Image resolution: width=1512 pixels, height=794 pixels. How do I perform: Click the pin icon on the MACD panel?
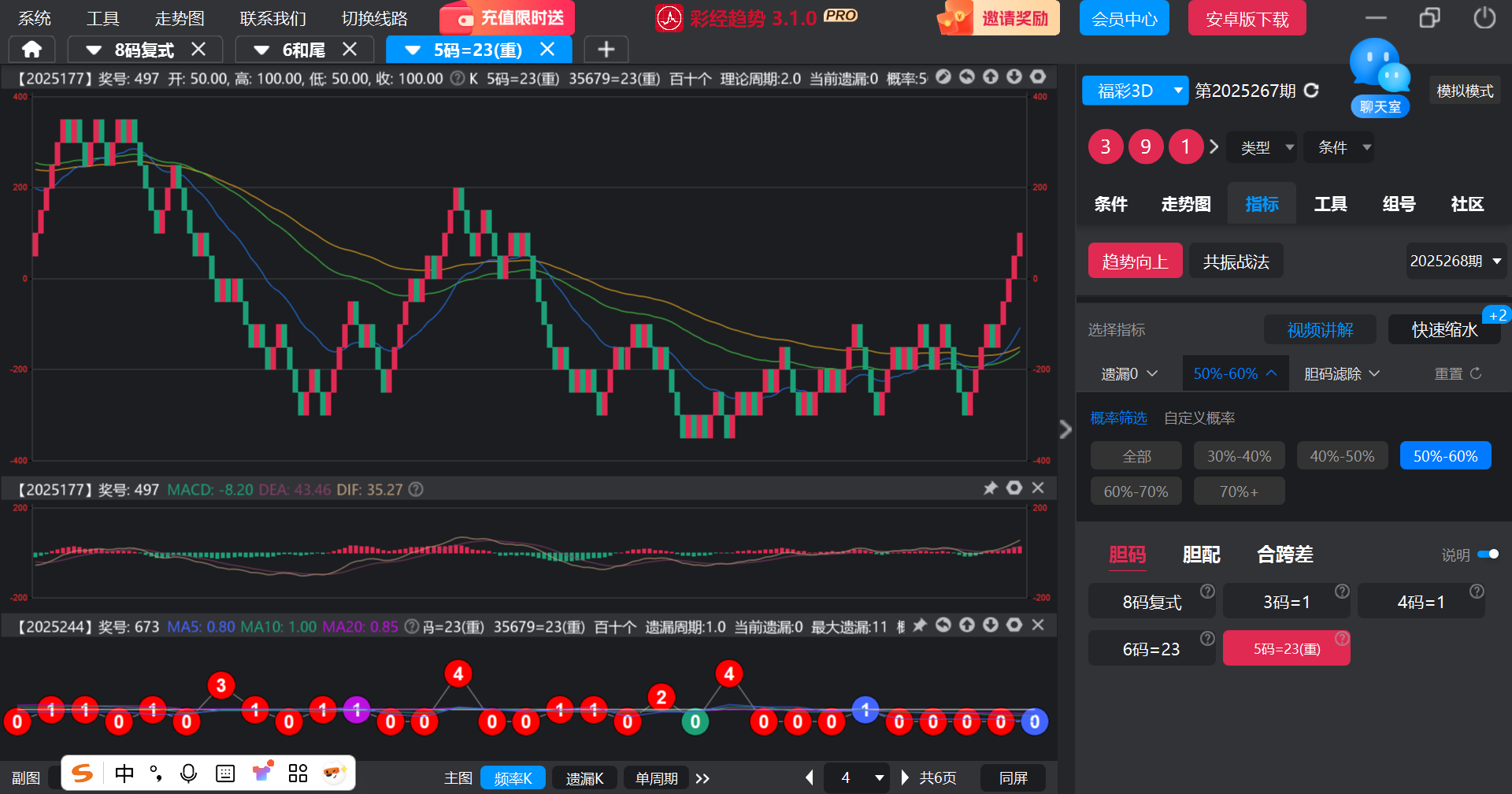(x=991, y=488)
